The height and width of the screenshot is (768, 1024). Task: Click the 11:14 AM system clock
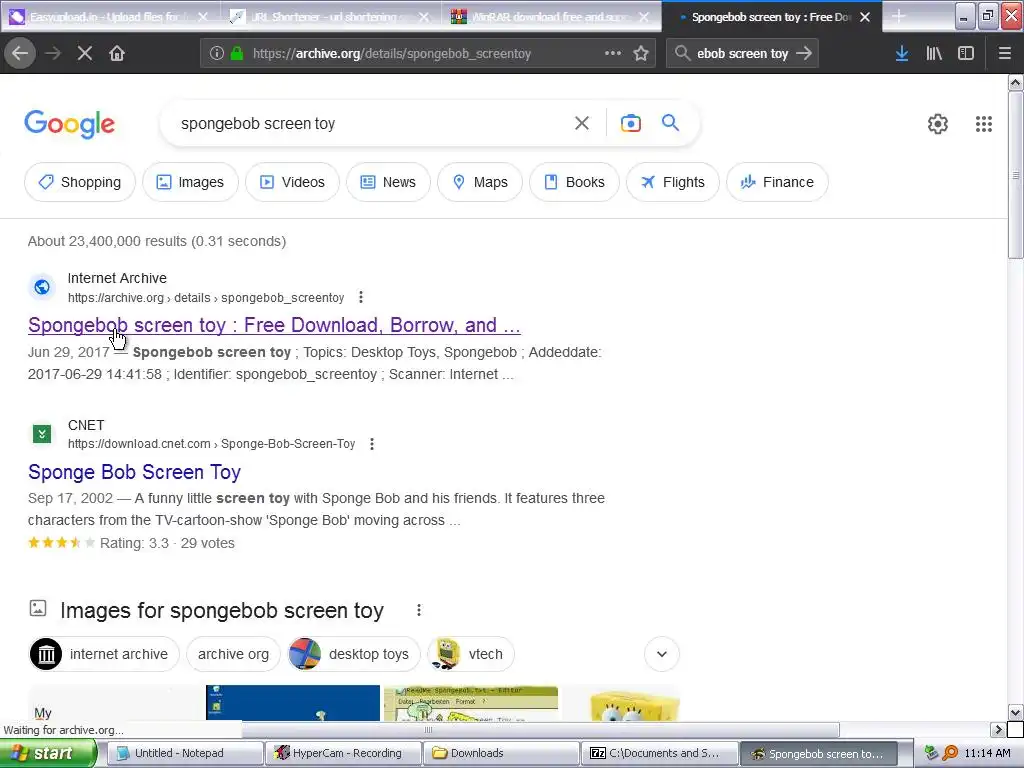click(x=987, y=753)
